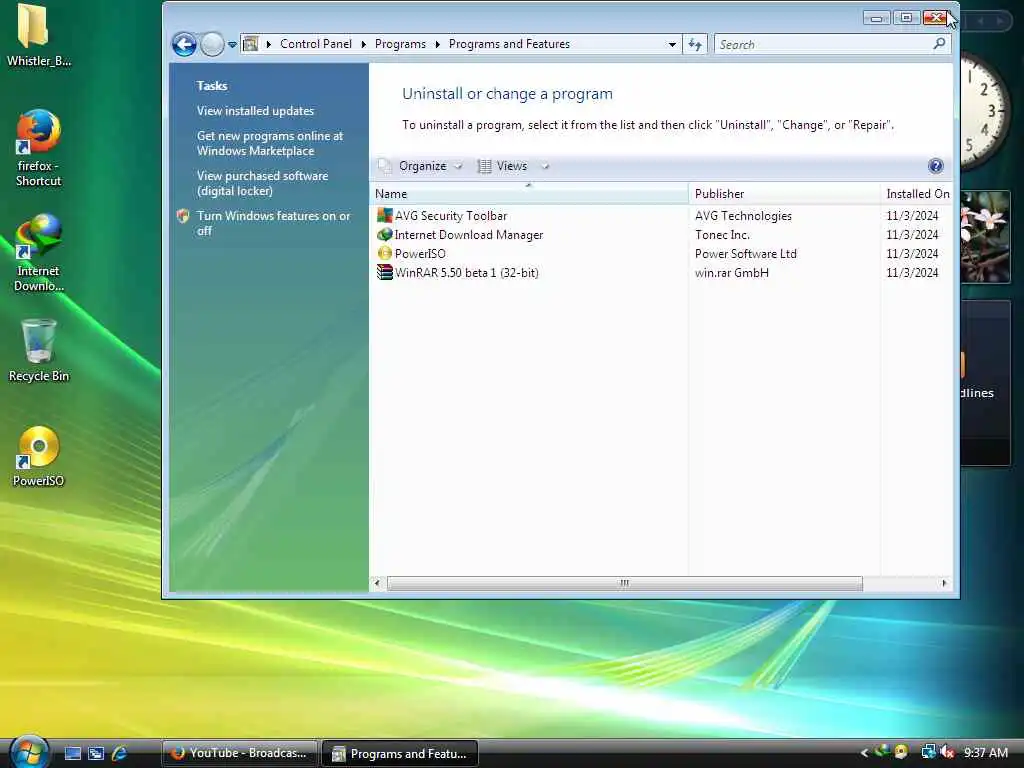Click the sidebar clock gadget
This screenshot has width=1024, height=768.
point(985,111)
